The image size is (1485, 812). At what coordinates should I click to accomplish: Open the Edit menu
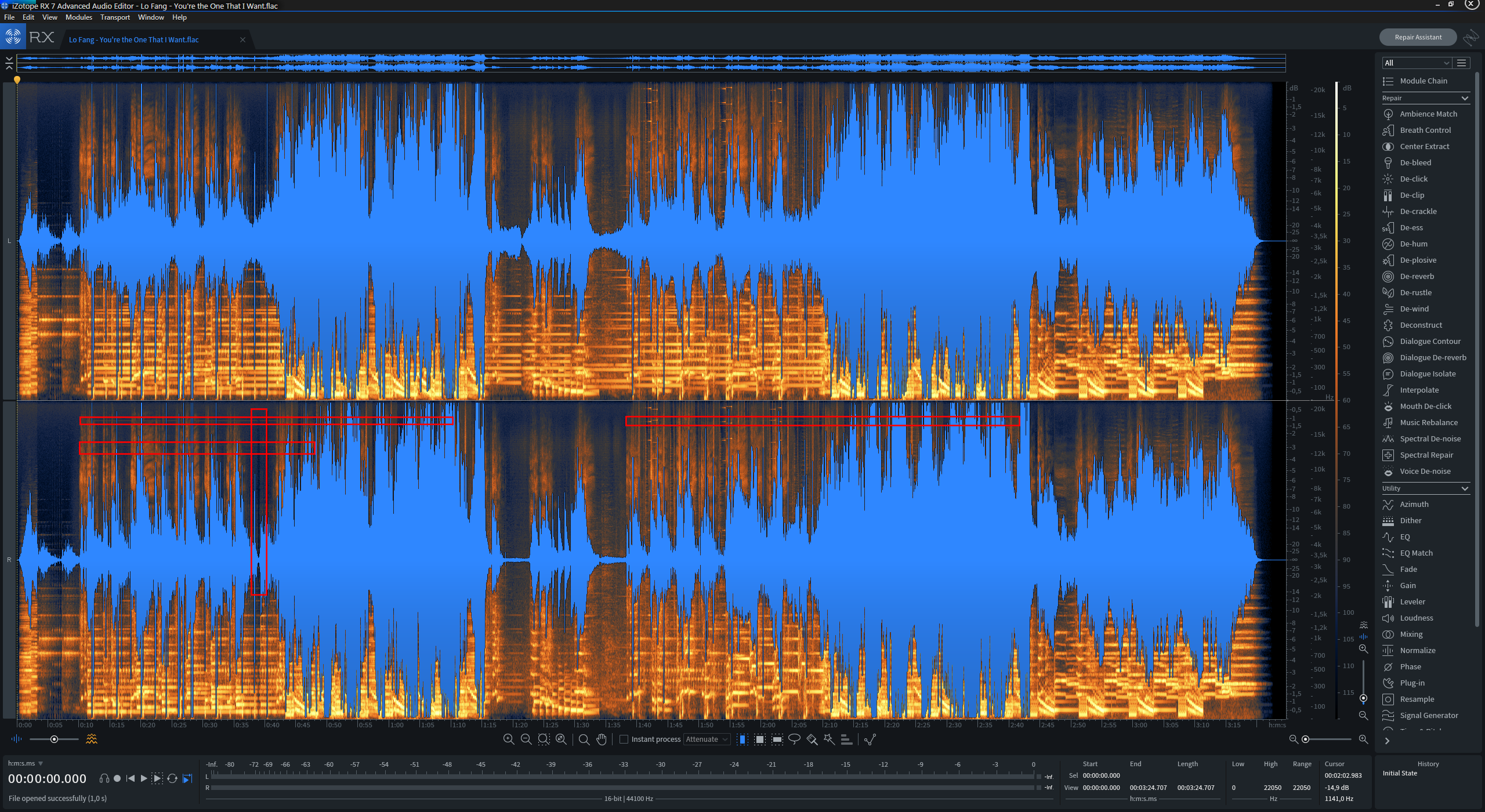point(28,17)
